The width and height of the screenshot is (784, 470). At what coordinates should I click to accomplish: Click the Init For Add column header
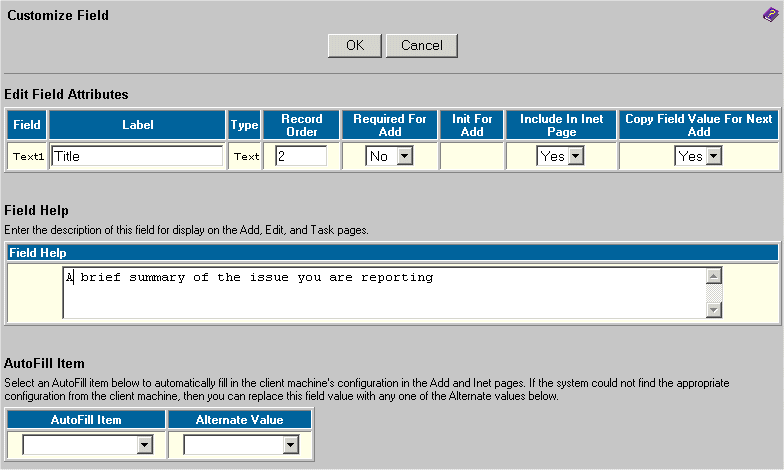coord(472,125)
